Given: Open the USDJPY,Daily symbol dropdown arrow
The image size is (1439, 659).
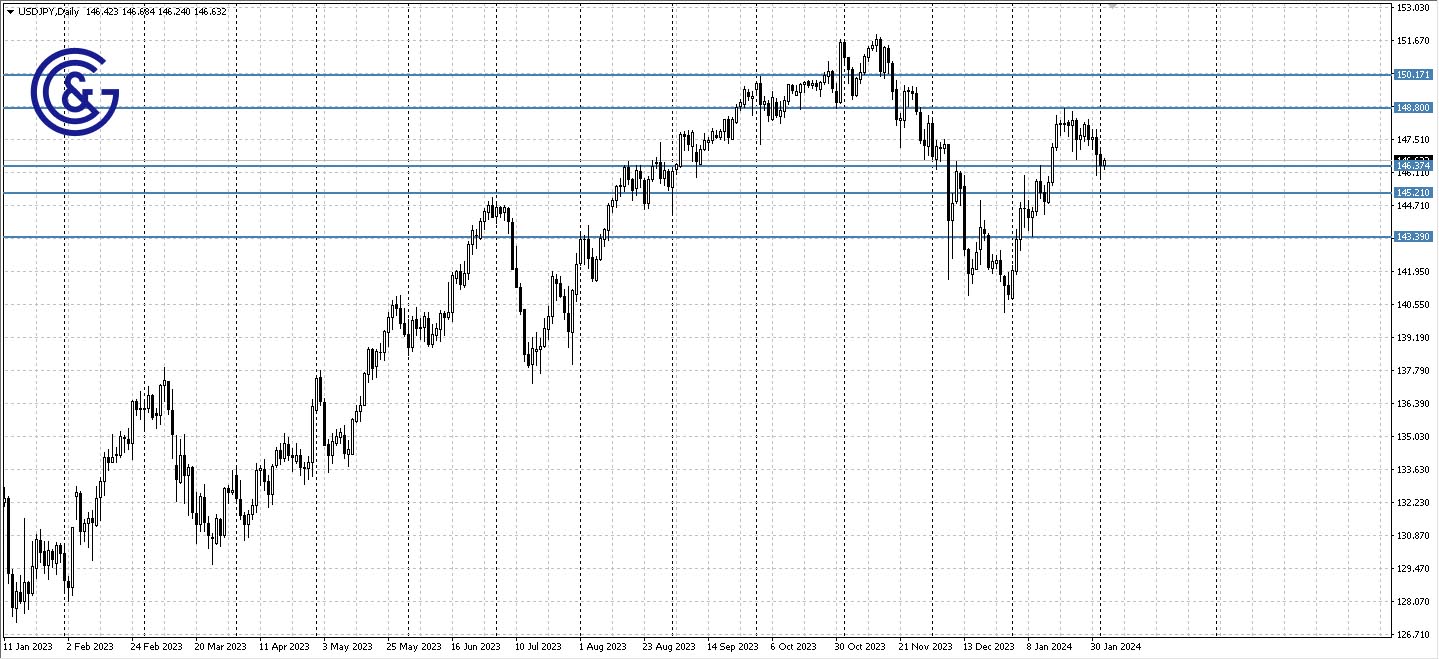Looking at the screenshot, I should [11, 11].
